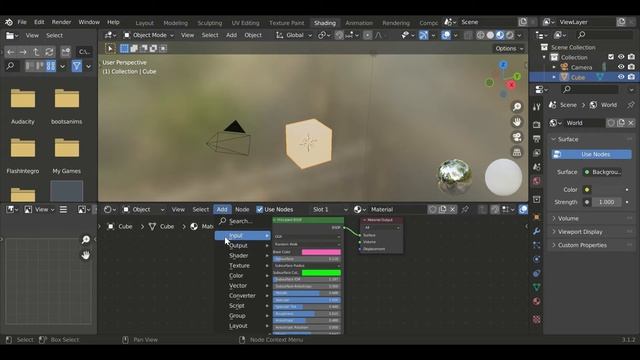Click green Subsurface Color swatch
This screenshot has height=360, width=640.
pyautogui.click(x=321, y=273)
